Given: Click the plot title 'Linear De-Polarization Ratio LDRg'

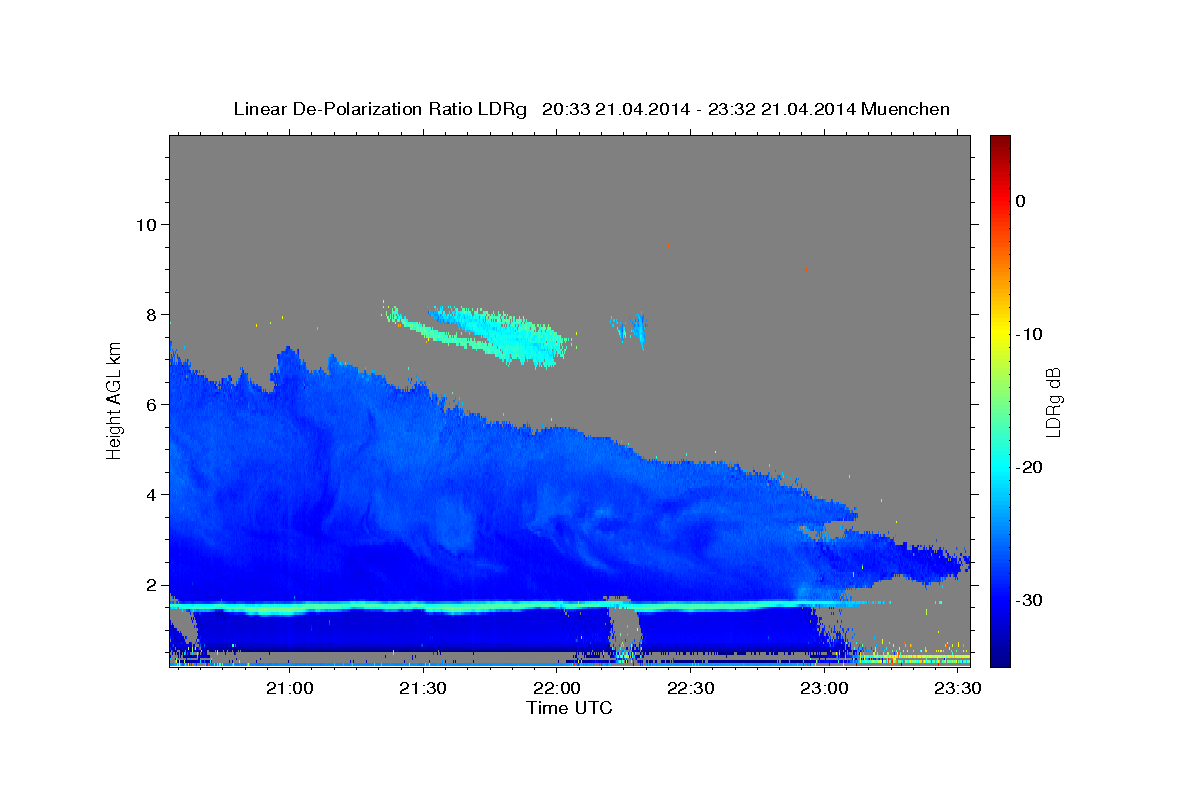Looking at the screenshot, I should (380, 109).
